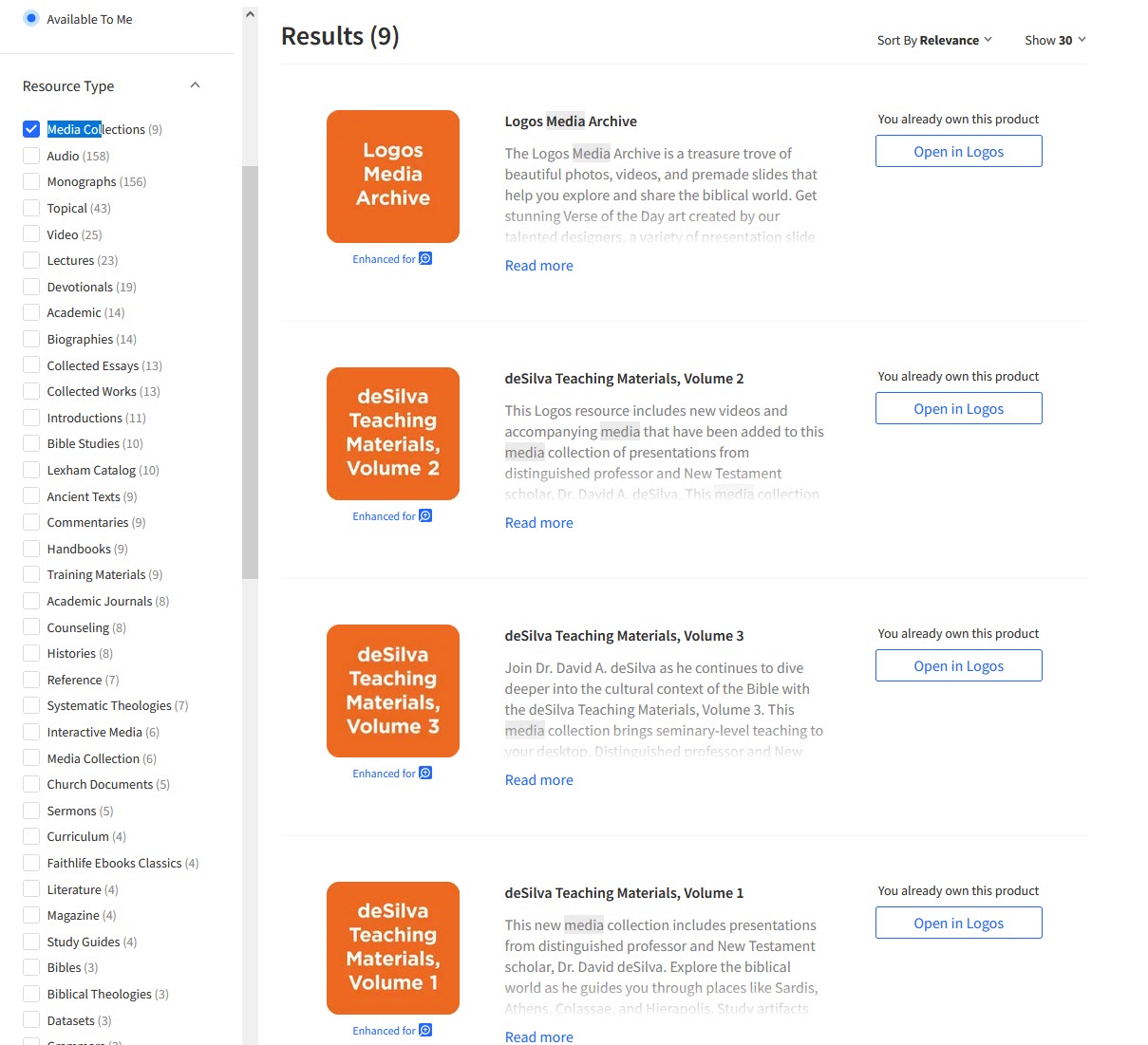Open in Logos for deSilva Volume 1
1148x1045 pixels.
(x=958, y=923)
